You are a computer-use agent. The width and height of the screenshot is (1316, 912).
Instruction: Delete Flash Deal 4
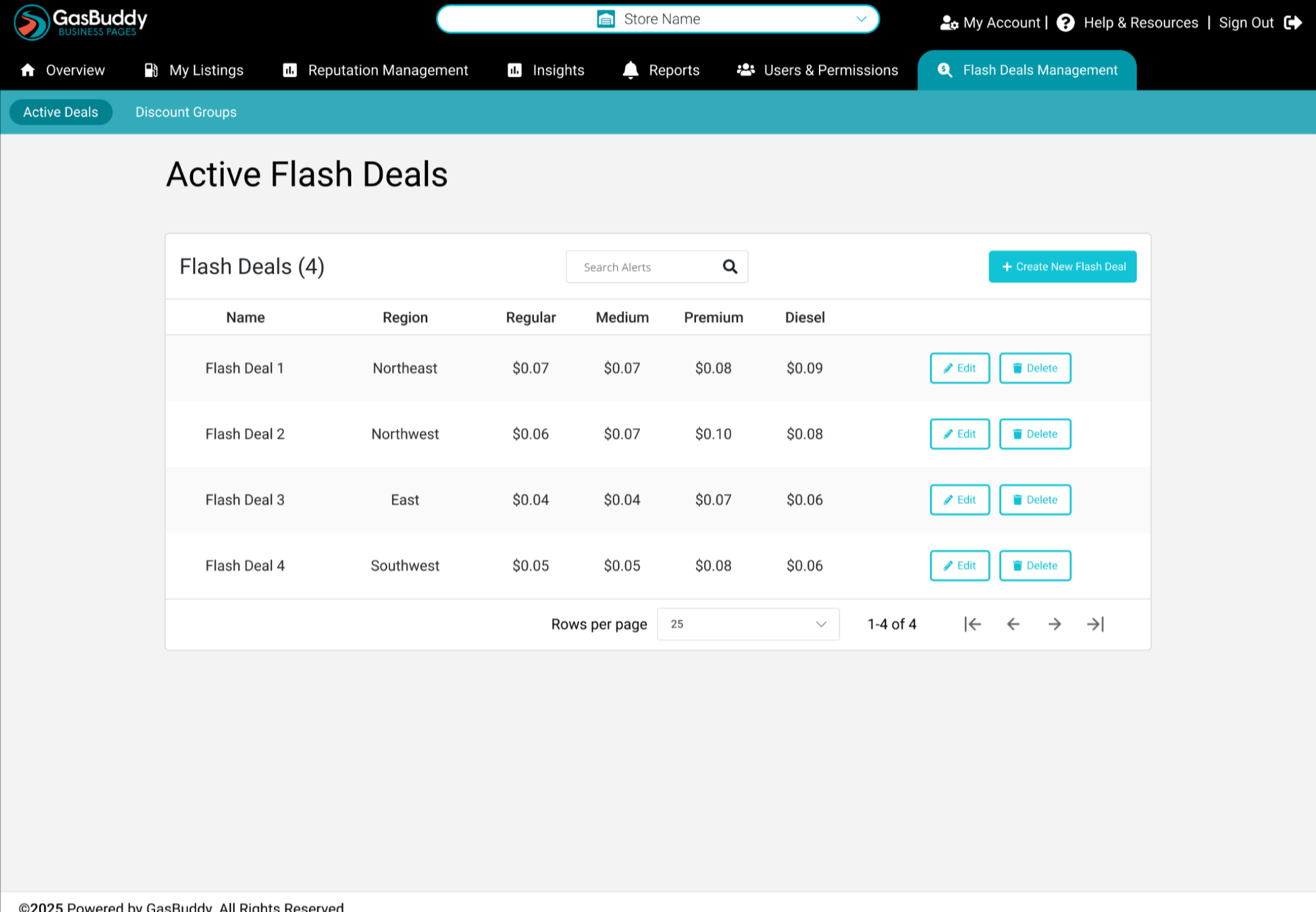coord(1035,565)
